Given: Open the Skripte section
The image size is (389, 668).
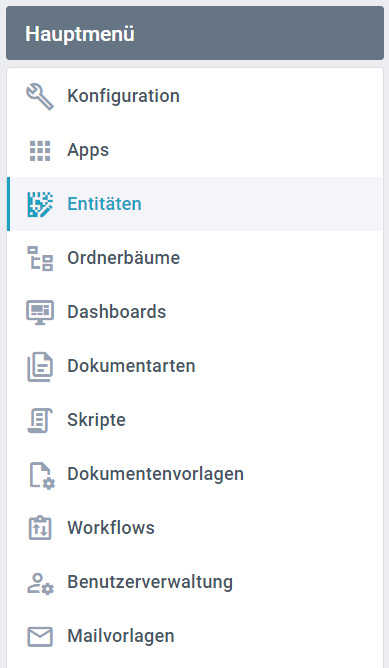Looking at the screenshot, I should 195,420.
